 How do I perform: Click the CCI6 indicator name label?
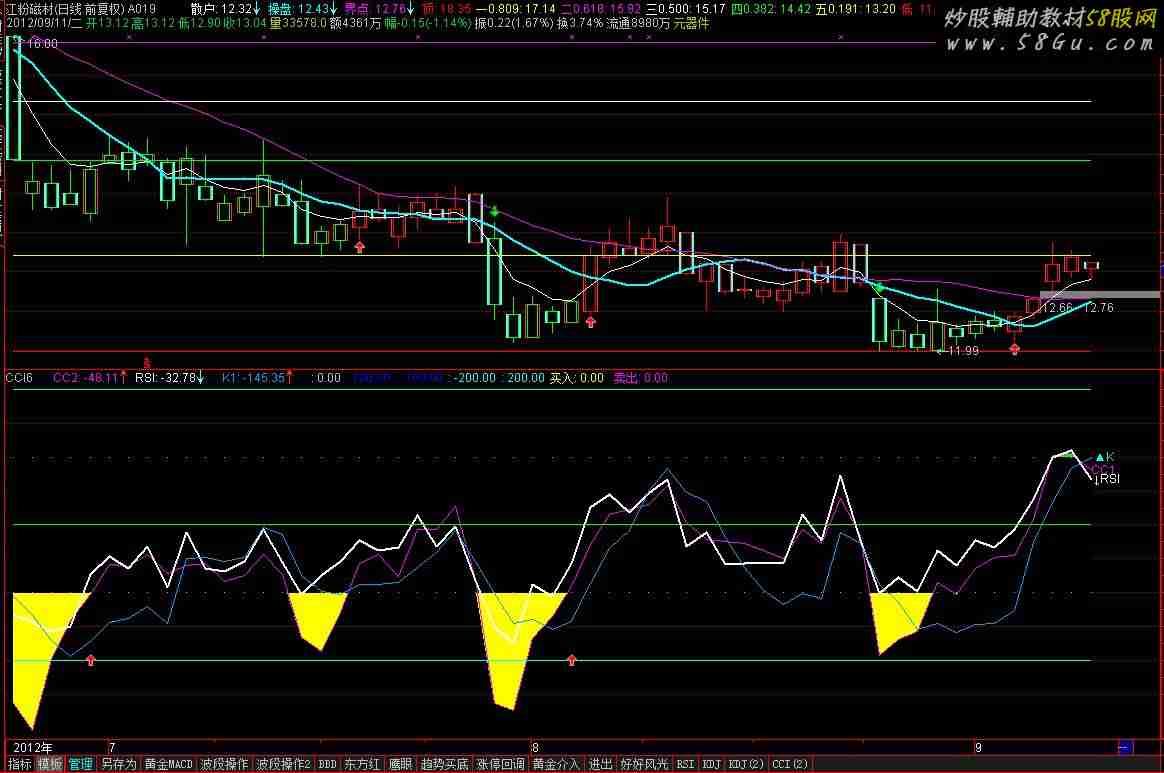tap(19, 378)
